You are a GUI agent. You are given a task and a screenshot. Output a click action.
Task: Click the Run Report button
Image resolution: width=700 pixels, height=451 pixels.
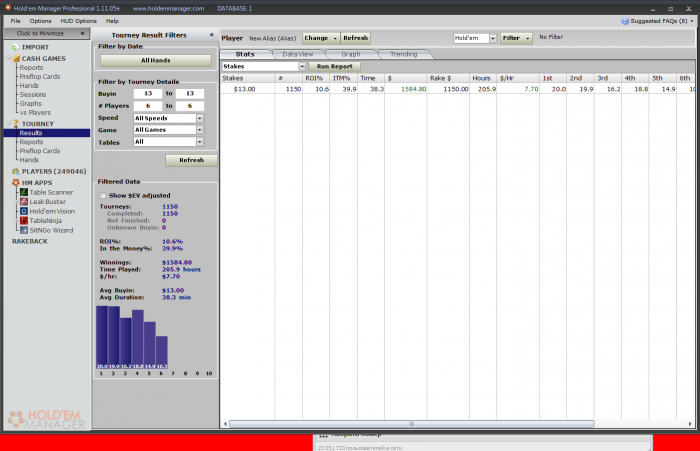click(335, 67)
